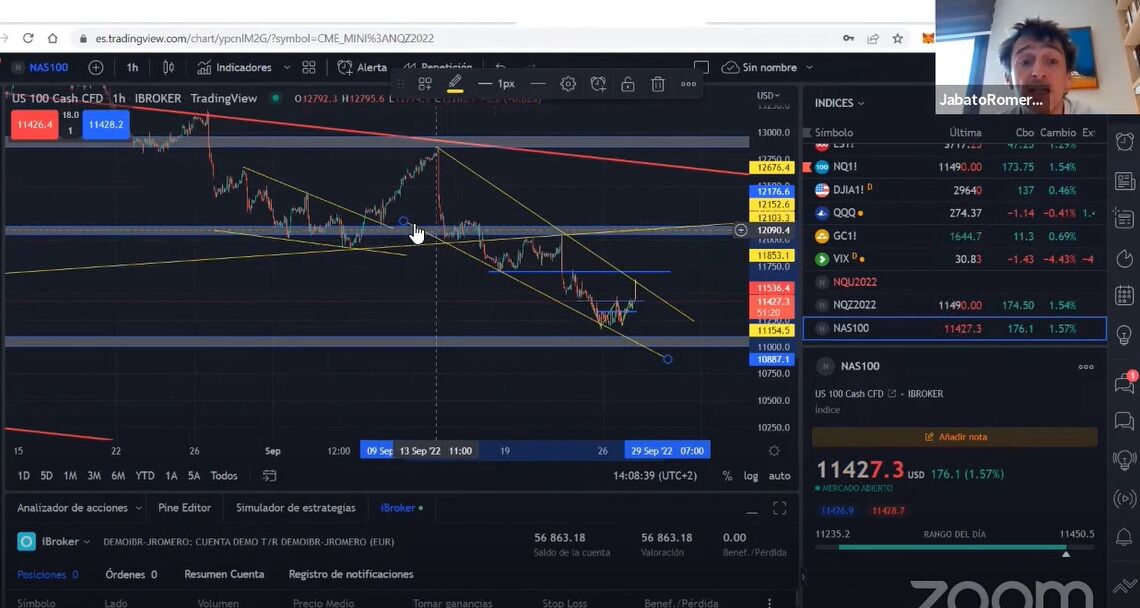Click the add/compare symbol plus icon
The image size is (1140, 608).
click(96, 68)
